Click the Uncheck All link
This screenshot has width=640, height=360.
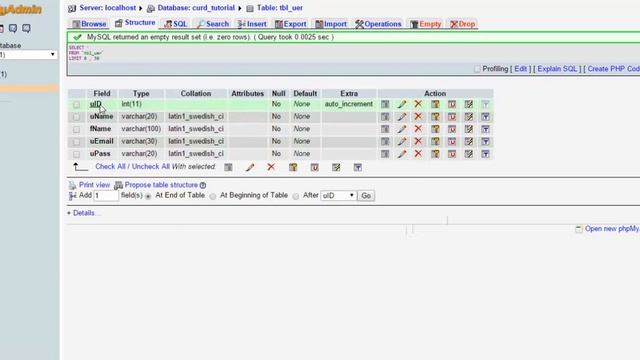(x=151, y=167)
